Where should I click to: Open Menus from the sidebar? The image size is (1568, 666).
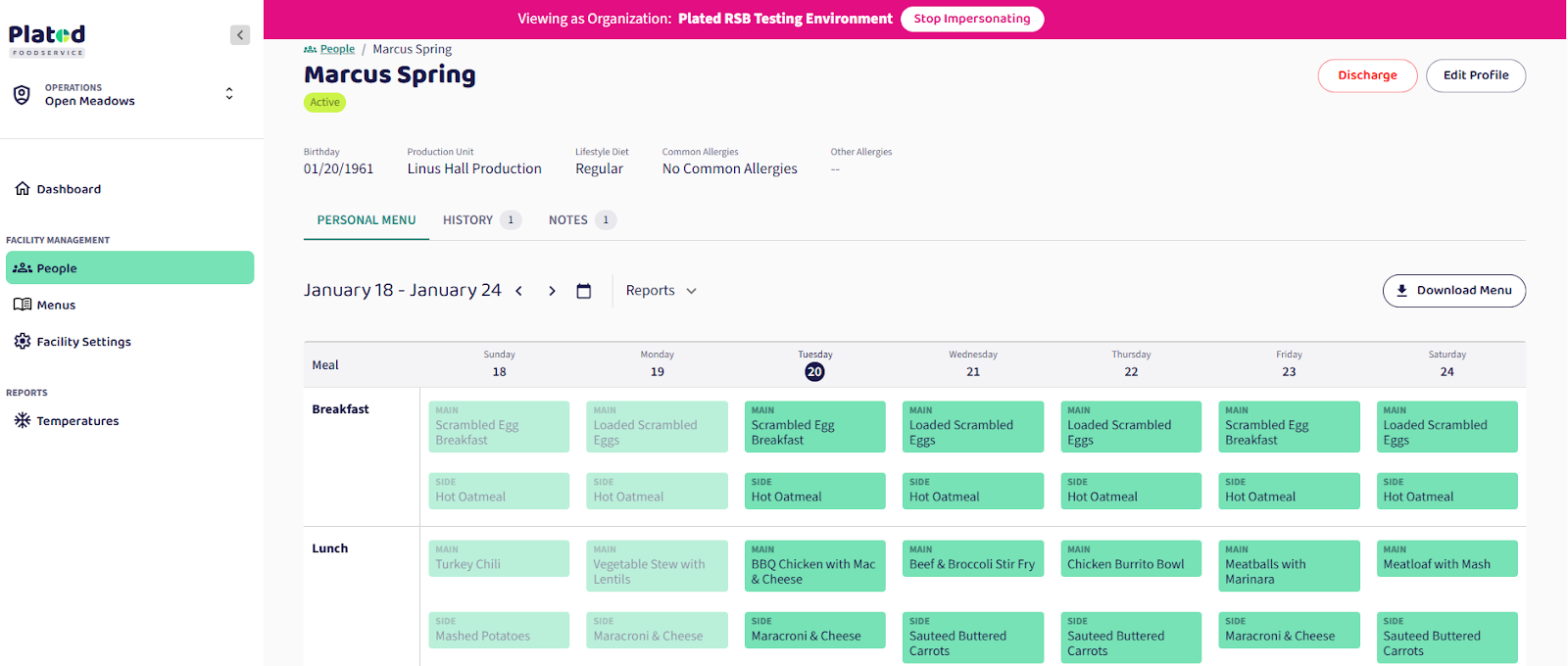[56, 305]
